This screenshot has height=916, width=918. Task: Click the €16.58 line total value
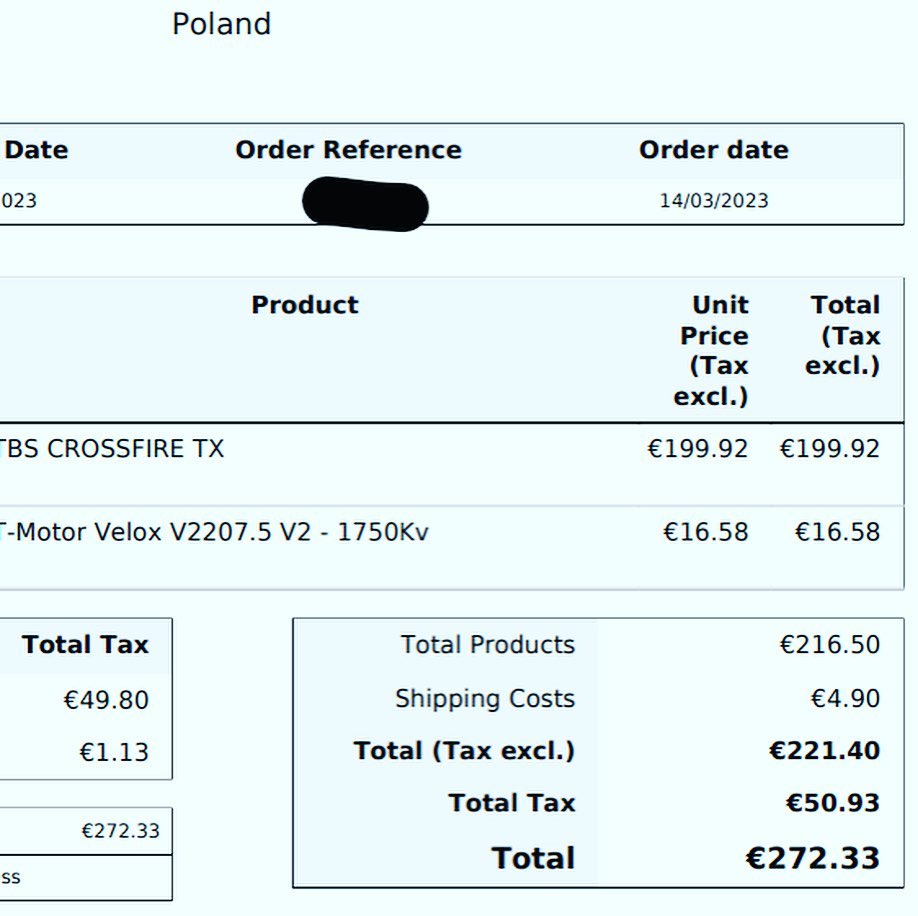[837, 532]
